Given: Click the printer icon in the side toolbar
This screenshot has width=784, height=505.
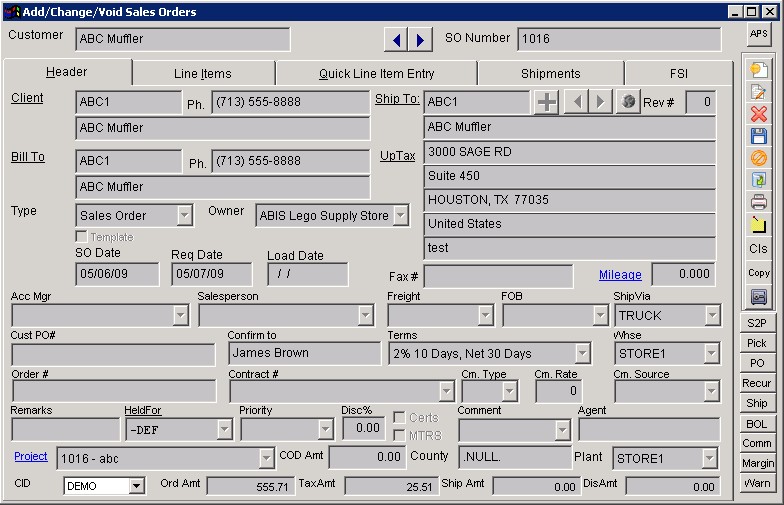Looking at the screenshot, I should [x=759, y=202].
